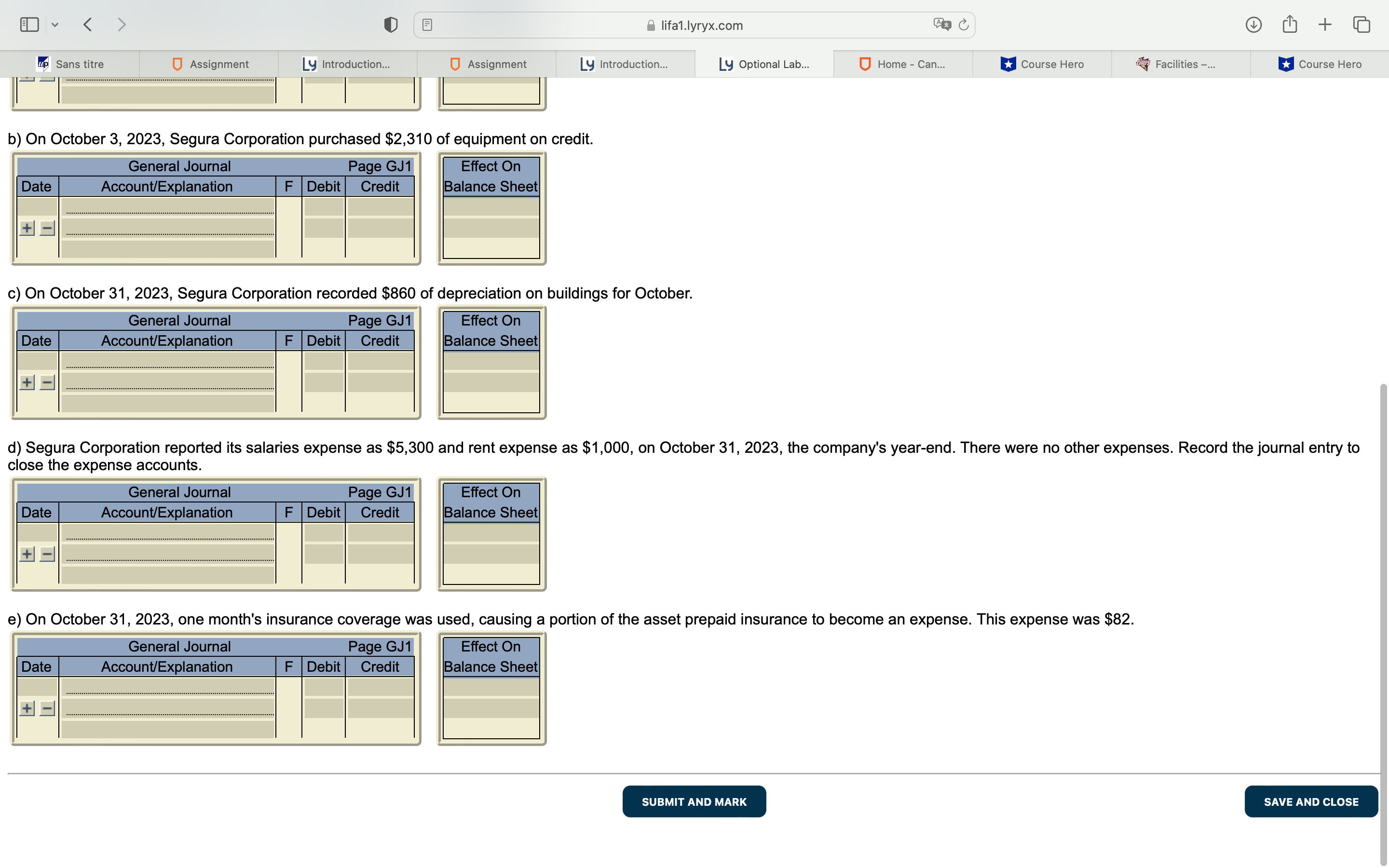The width and height of the screenshot is (1389, 868).
Task: Open the Downloads icon
Action: [x=1254, y=24]
